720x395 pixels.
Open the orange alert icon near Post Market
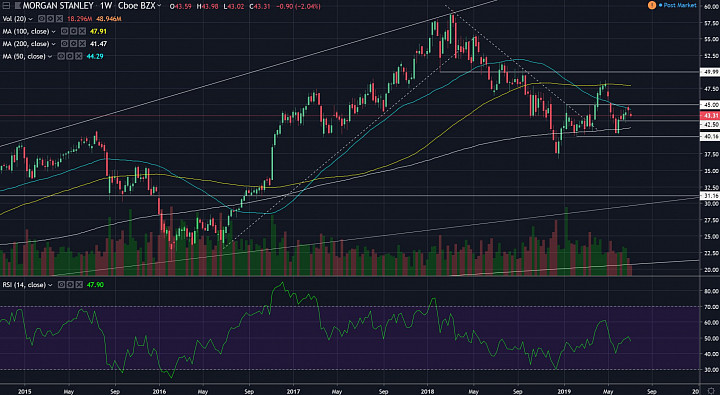[x=651, y=5]
